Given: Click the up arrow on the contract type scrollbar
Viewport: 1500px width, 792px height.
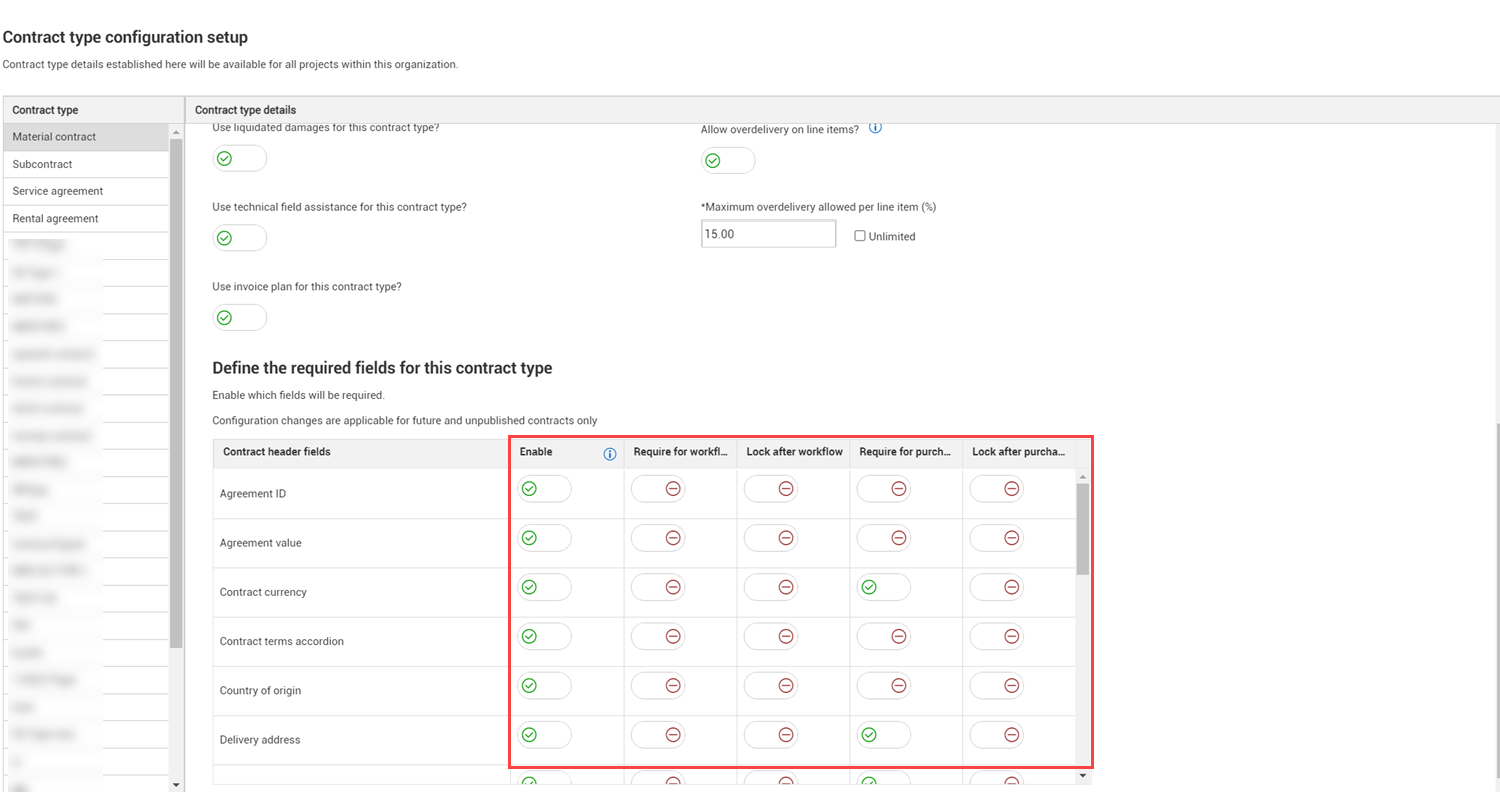Looking at the screenshot, I should [x=175, y=133].
